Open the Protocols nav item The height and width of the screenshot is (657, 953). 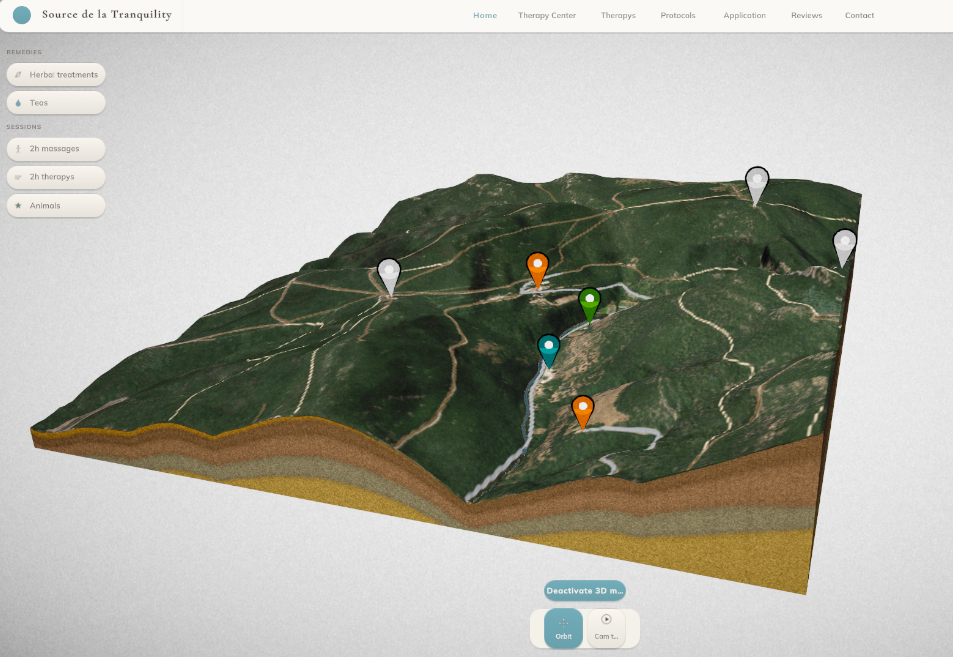coord(678,15)
